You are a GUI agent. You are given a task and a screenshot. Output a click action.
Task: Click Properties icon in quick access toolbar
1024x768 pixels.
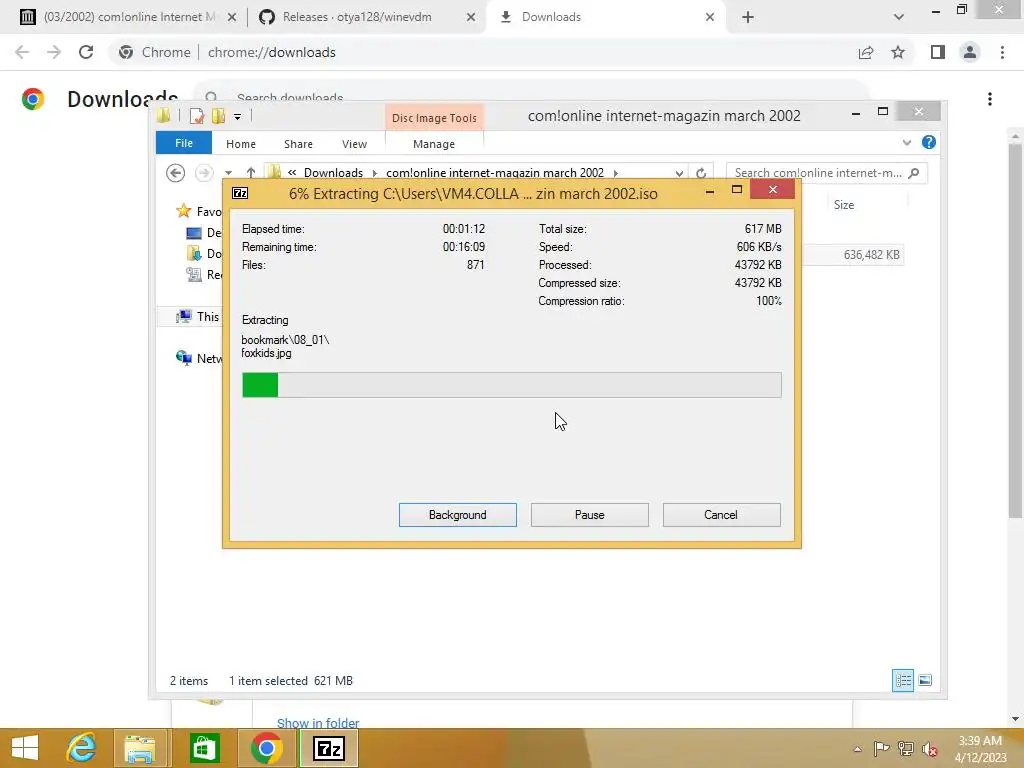pyautogui.click(x=197, y=116)
